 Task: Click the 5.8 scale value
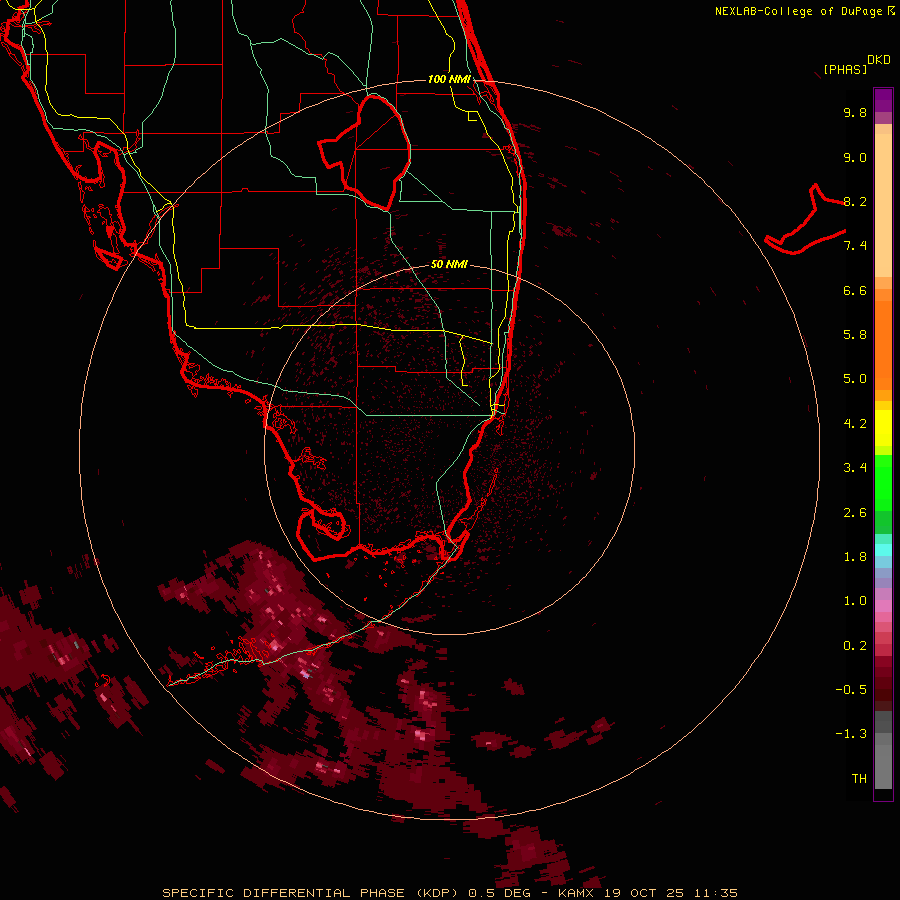pos(855,335)
